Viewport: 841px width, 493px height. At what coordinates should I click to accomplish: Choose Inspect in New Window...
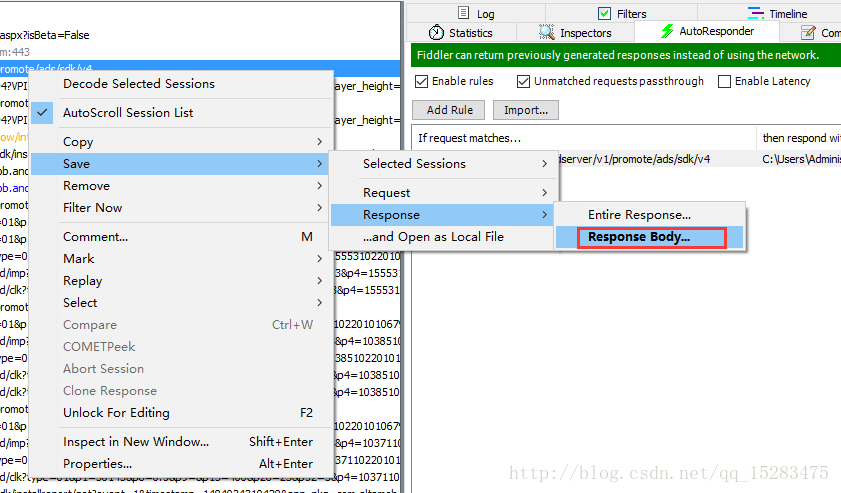181,442
